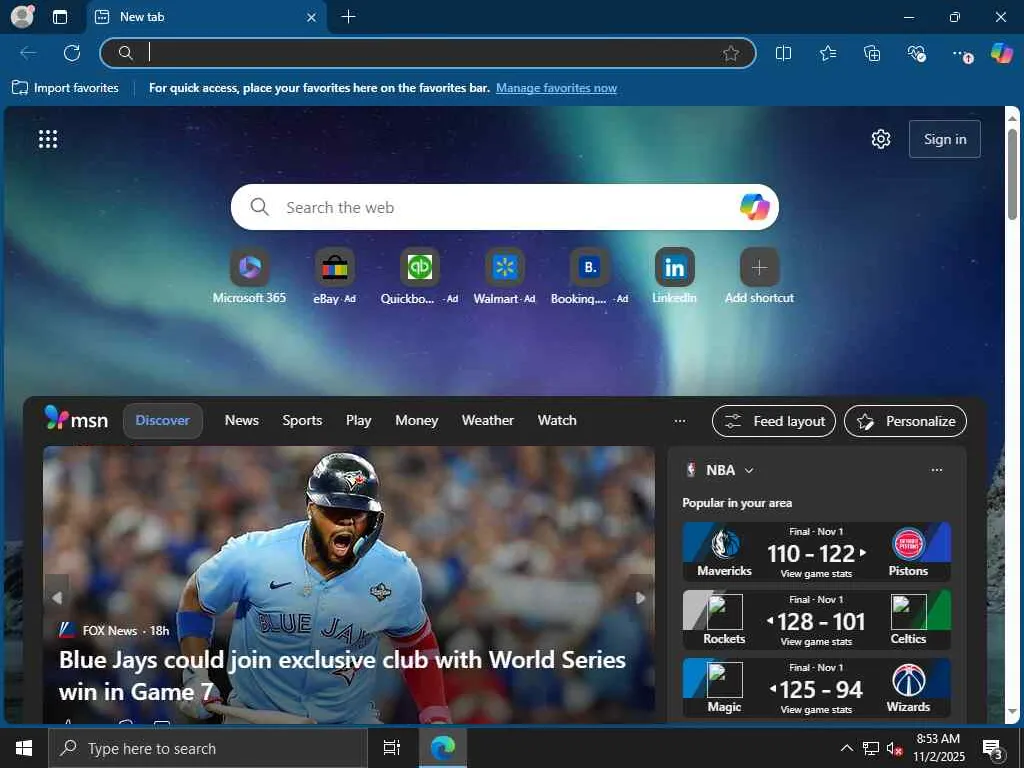The image size is (1024, 768).
Task: Open the eBay shortcut tile
Action: point(334,276)
